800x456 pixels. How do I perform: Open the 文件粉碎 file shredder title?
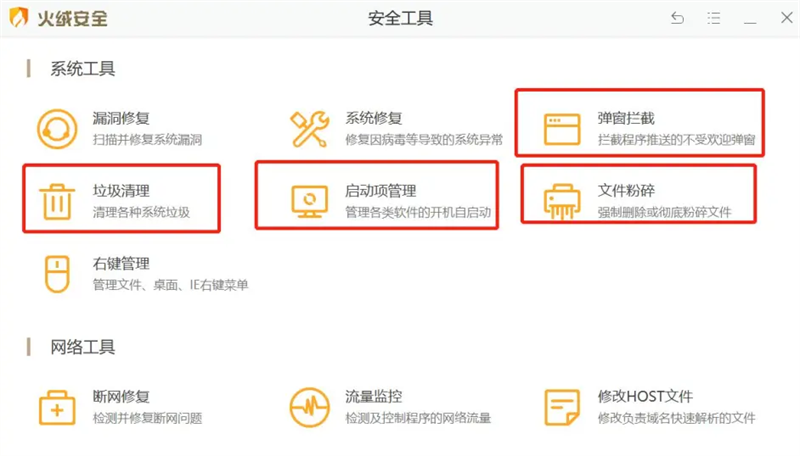point(626,191)
